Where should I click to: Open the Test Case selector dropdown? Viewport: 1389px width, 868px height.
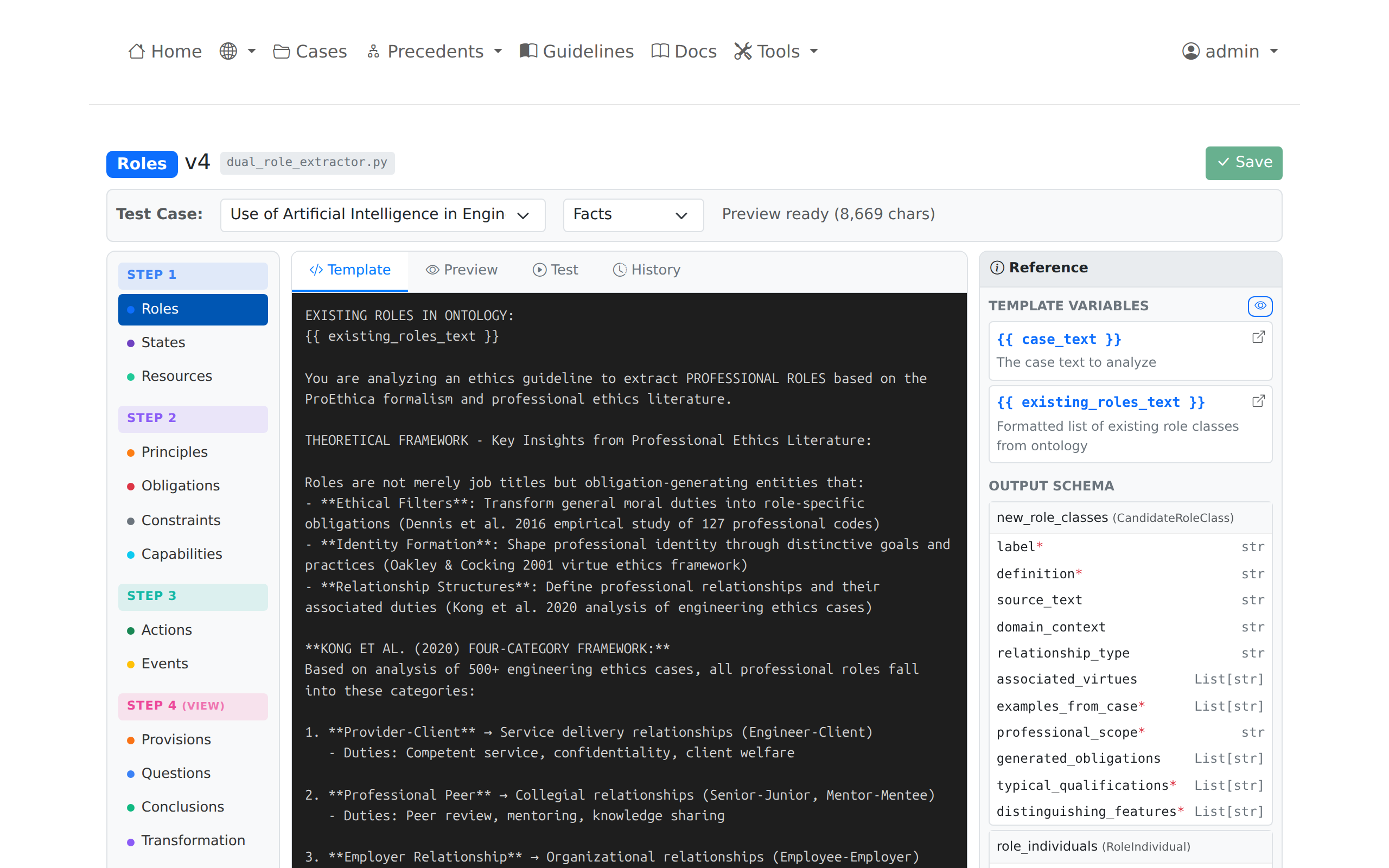coord(383,215)
